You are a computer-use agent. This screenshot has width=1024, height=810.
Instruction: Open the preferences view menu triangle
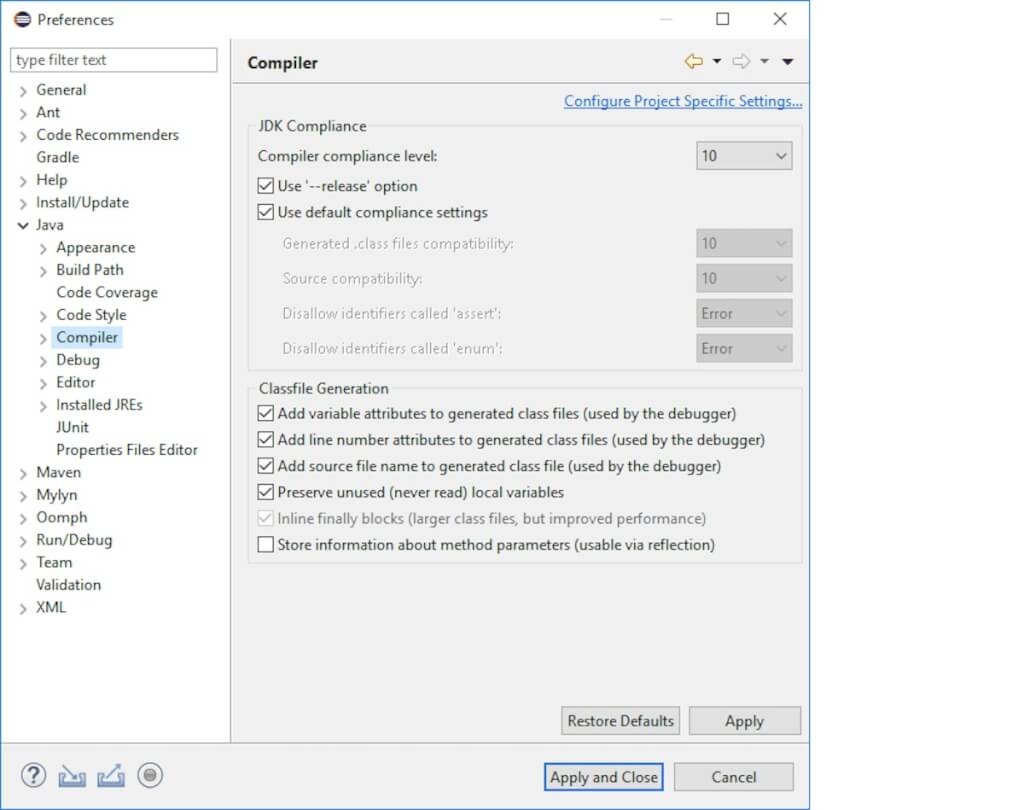(788, 62)
